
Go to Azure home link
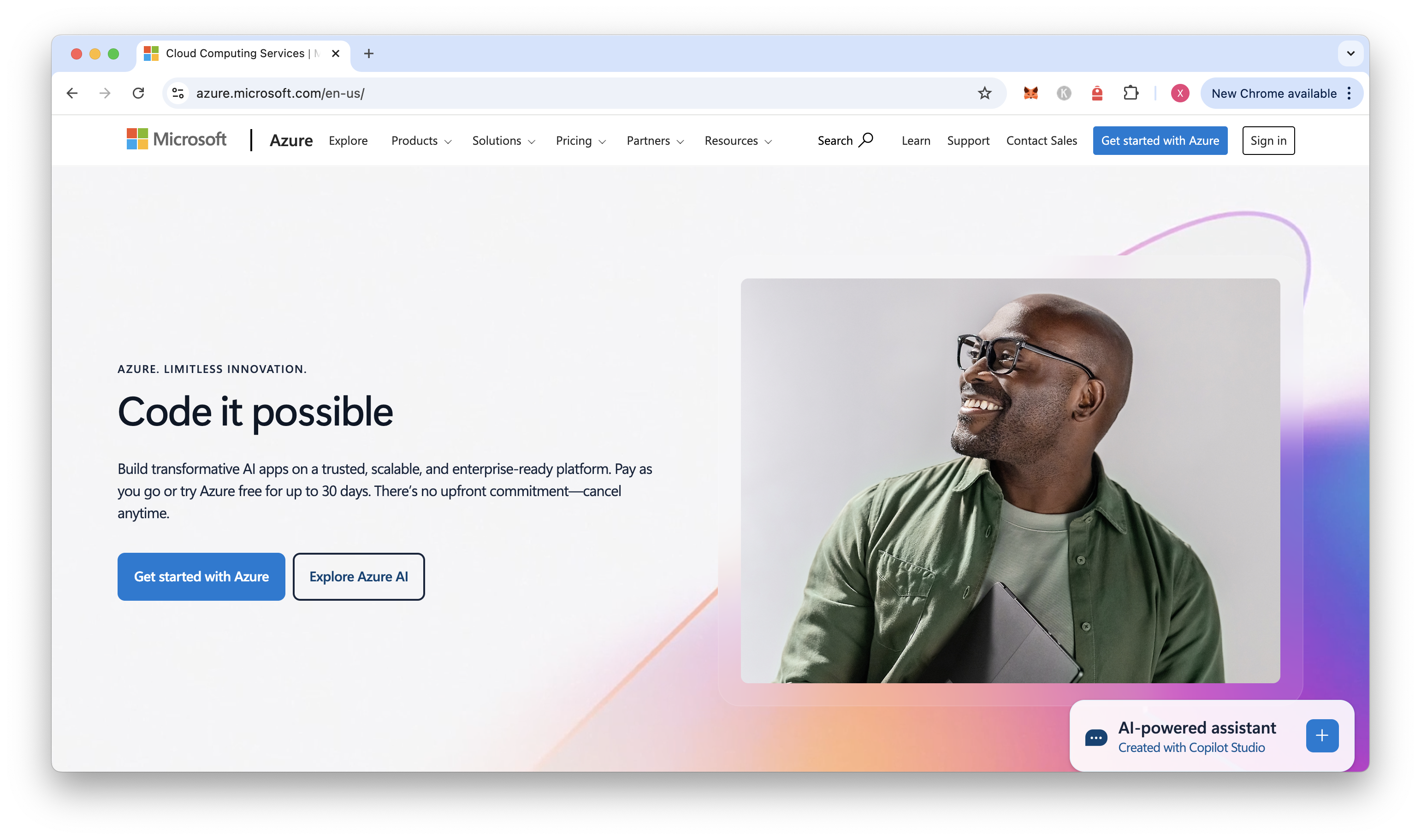(x=291, y=140)
